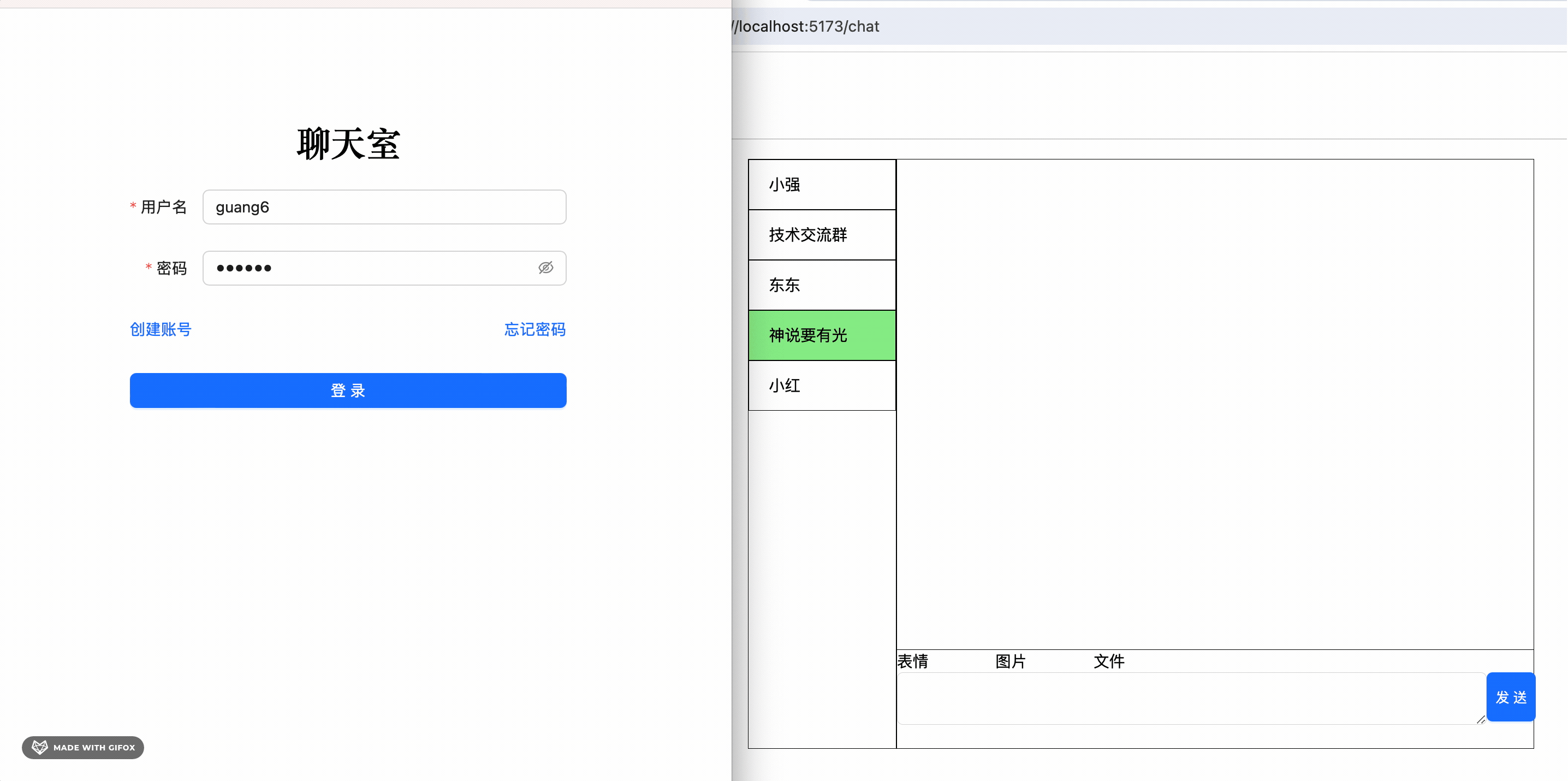
Task: Click the textarea resize handle
Action: pyautogui.click(x=1480, y=719)
